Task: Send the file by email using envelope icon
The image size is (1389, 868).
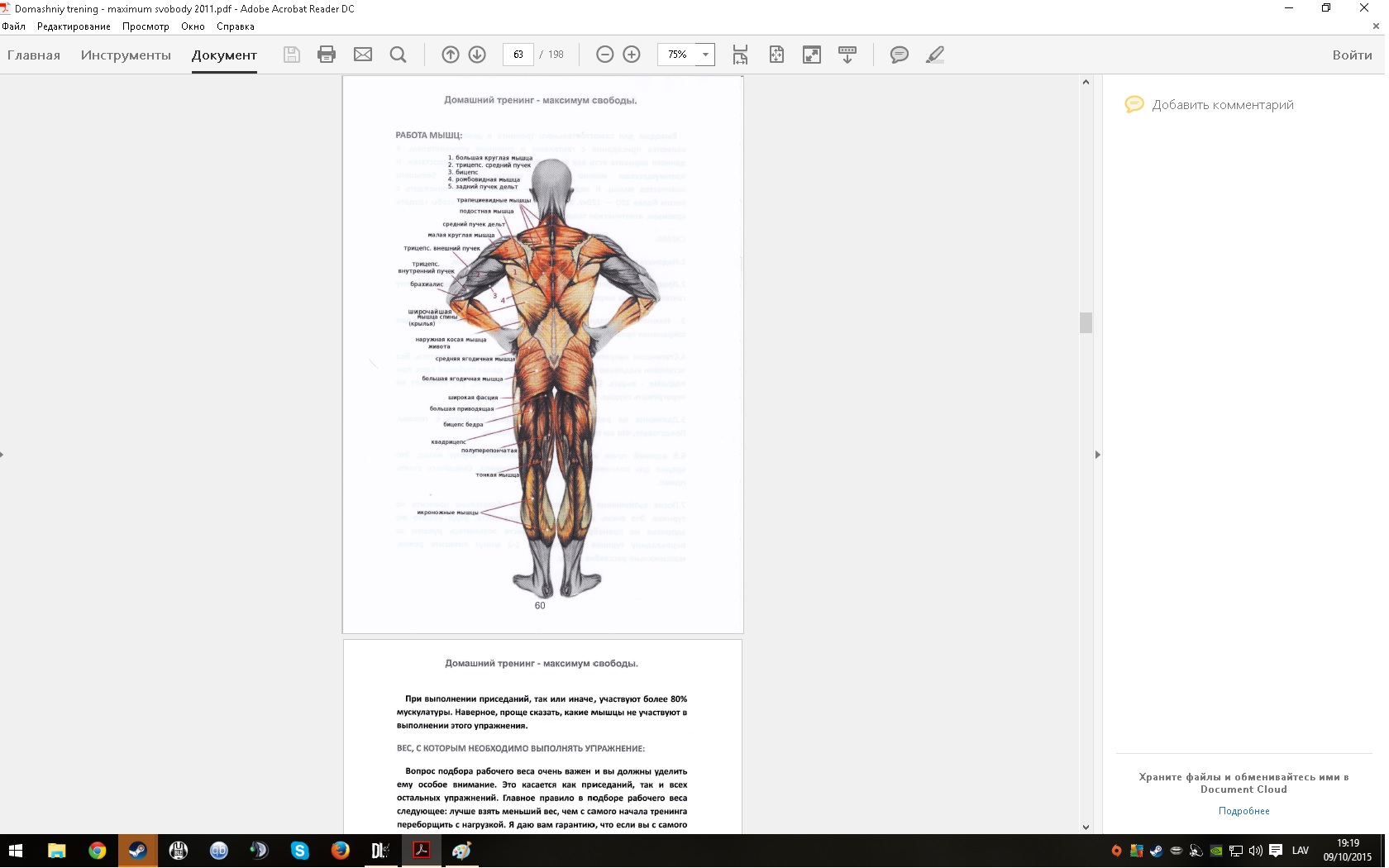Action: (363, 55)
